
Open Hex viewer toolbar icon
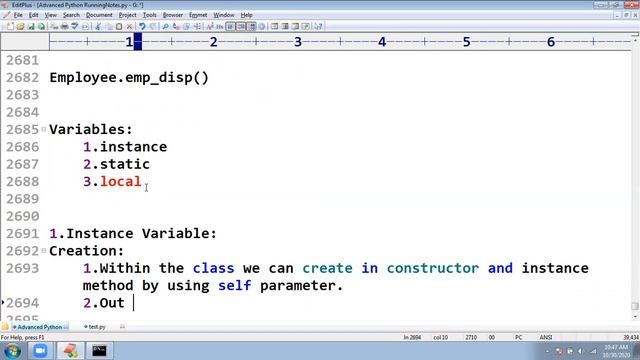coord(220,27)
